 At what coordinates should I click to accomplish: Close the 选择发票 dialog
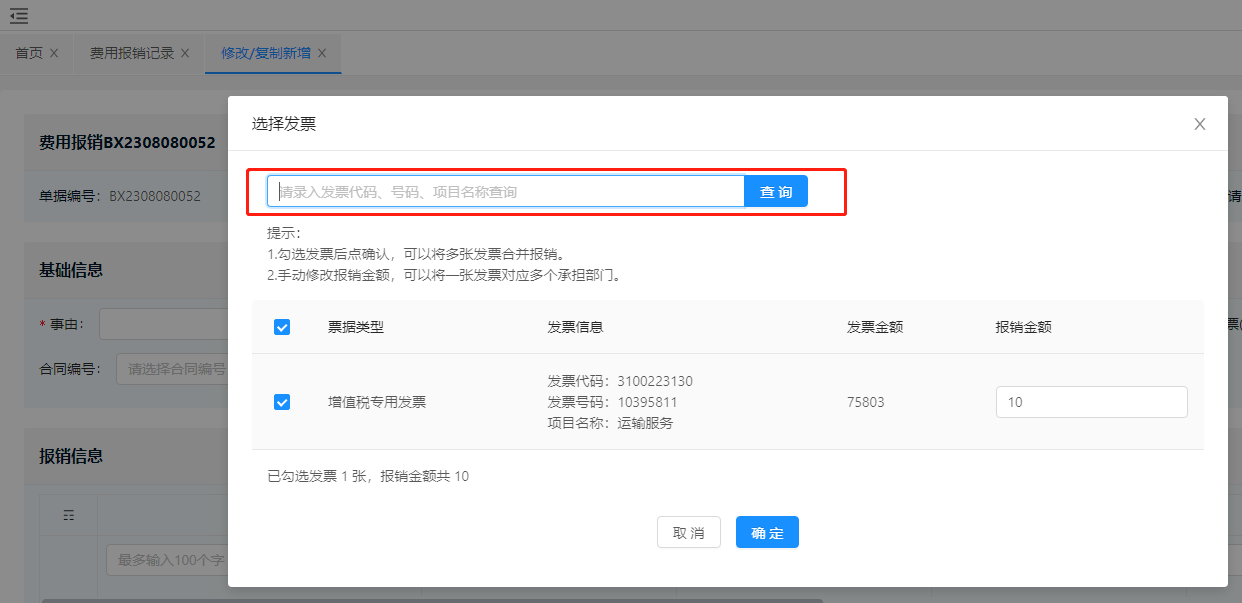(x=1200, y=124)
